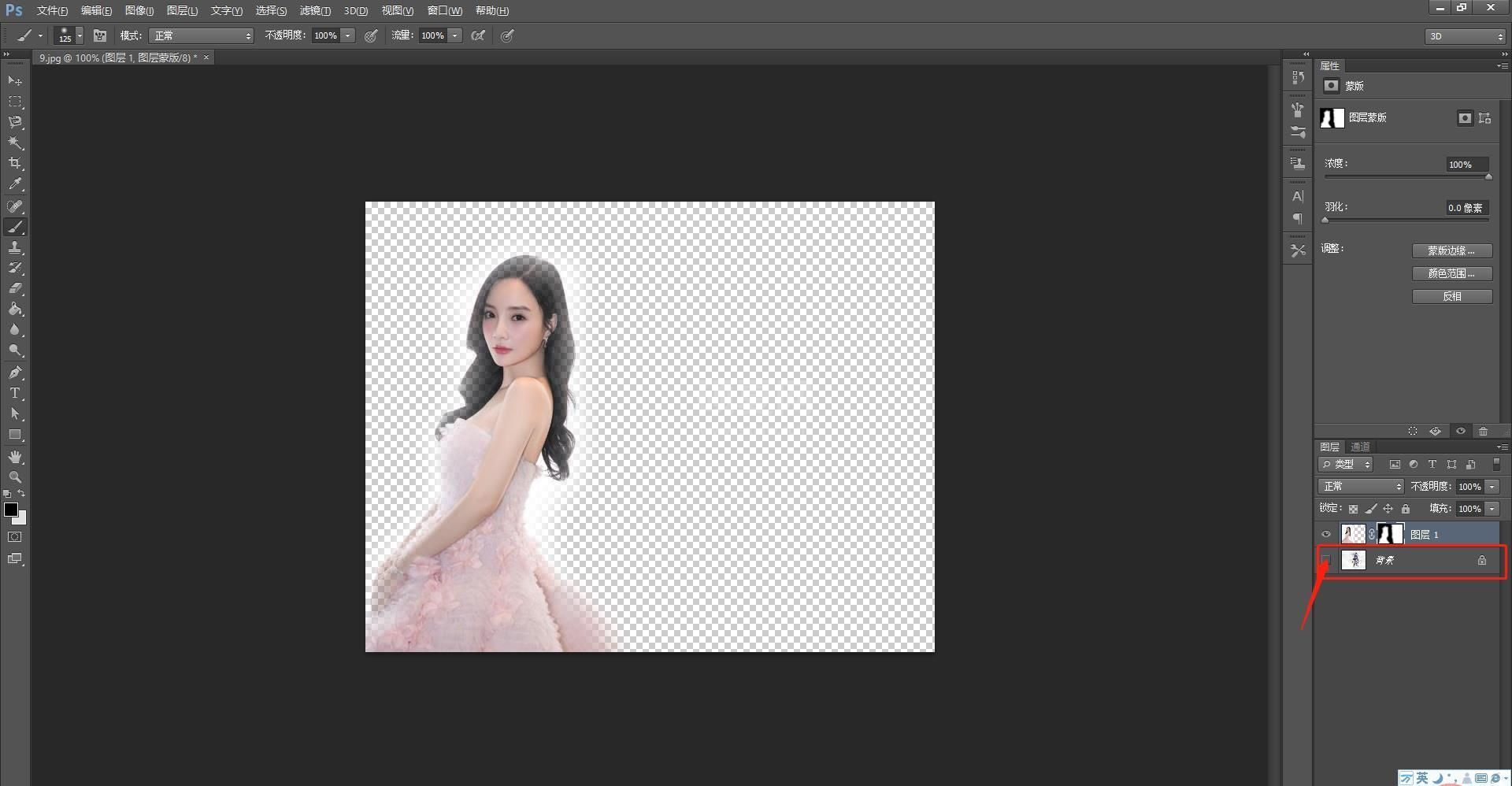The height and width of the screenshot is (786, 1512).
Task: Select the Blur tool
Action: (15, 329)
